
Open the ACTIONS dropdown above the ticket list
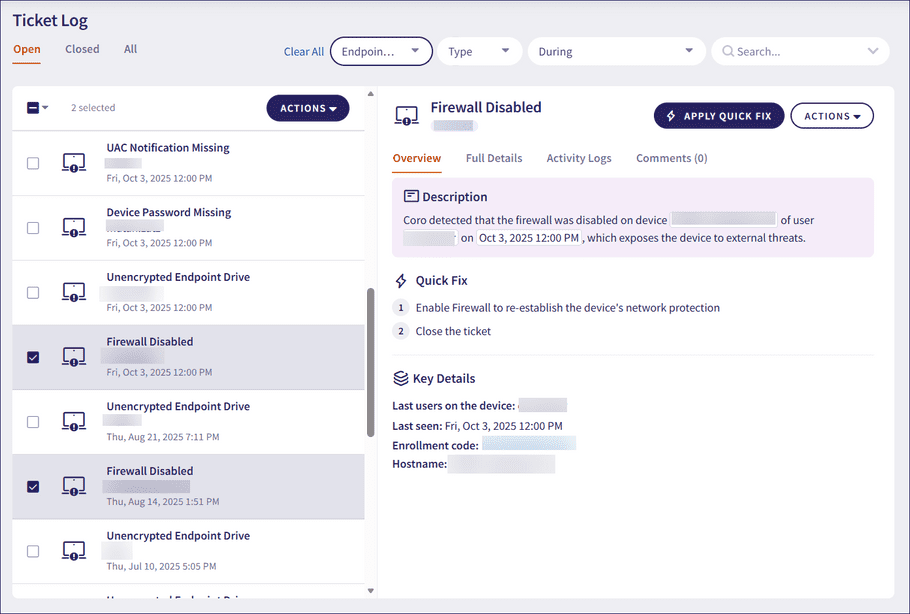point(307,107)
